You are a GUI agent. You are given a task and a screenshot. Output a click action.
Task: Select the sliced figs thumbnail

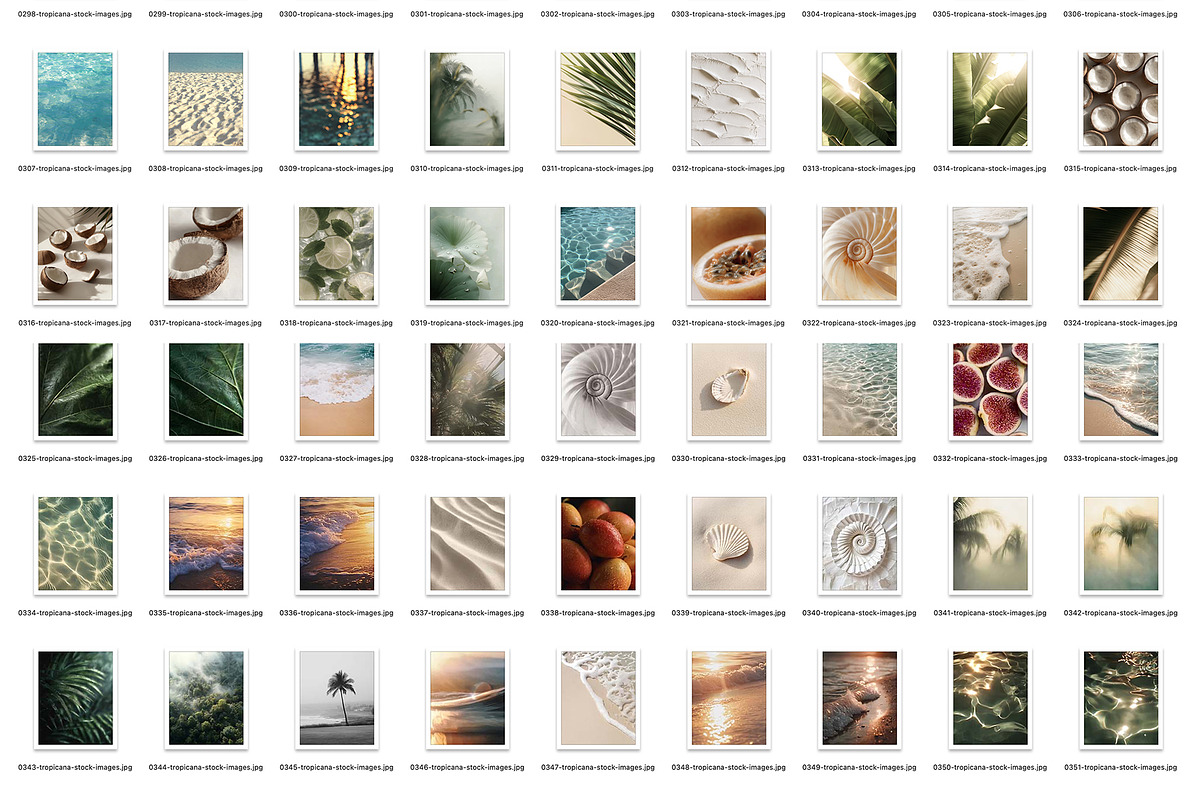click(x=989, y=389)
